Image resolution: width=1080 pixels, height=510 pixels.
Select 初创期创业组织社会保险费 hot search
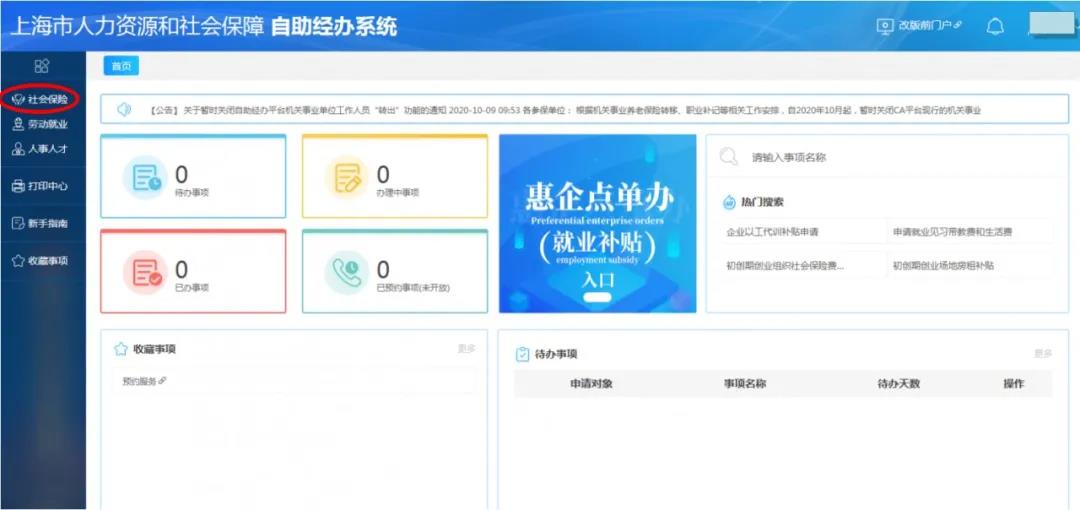point(785,265)
